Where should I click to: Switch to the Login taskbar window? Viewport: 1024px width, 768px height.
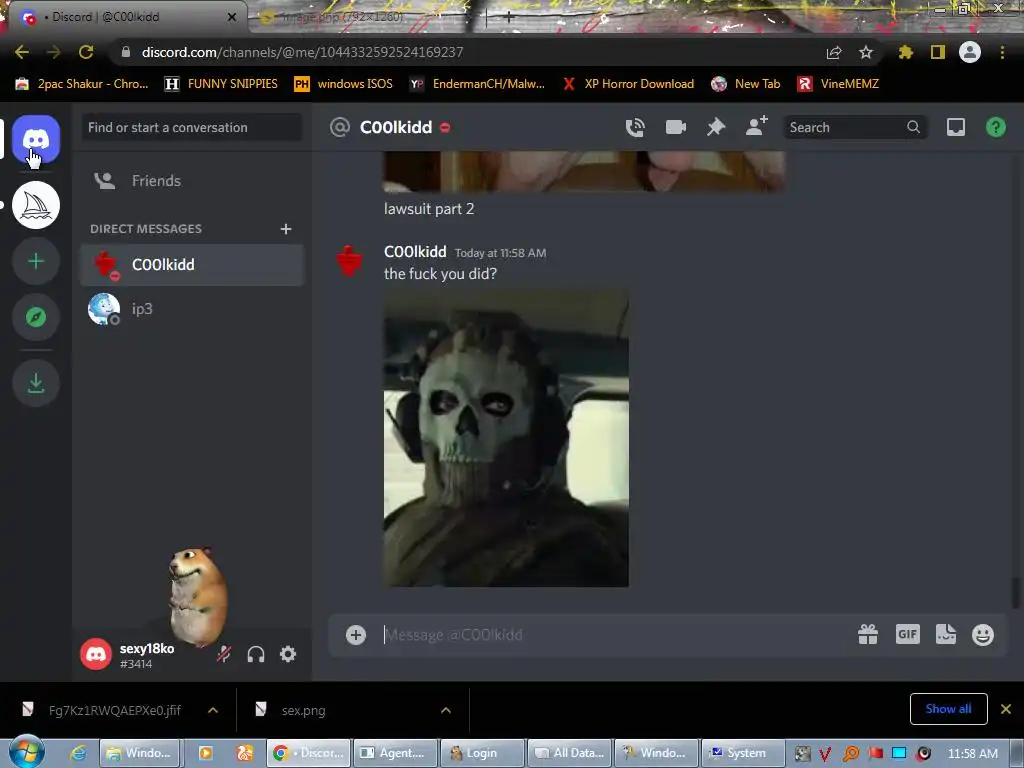483,753
